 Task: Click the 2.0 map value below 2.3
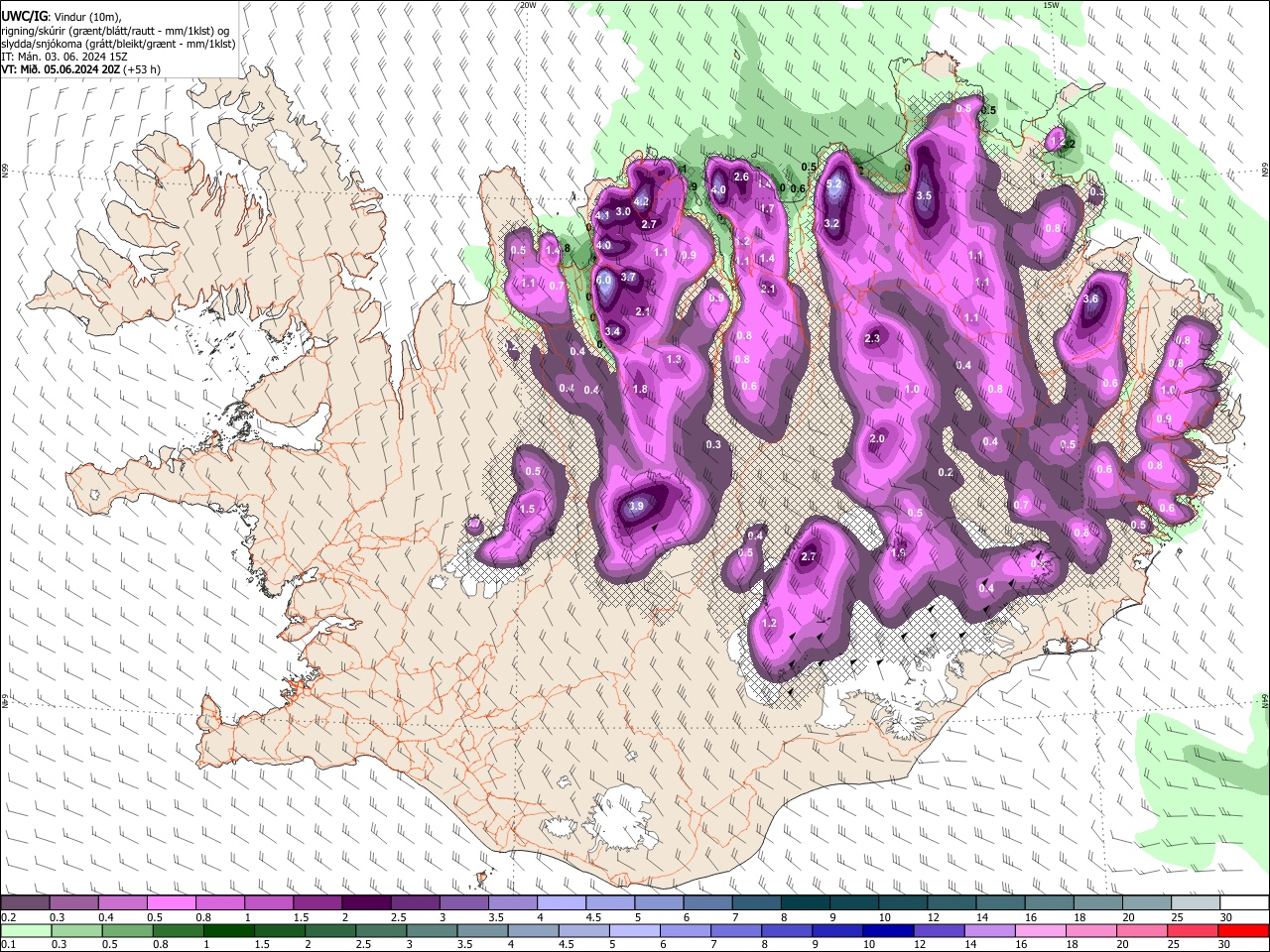click(877, 438)
